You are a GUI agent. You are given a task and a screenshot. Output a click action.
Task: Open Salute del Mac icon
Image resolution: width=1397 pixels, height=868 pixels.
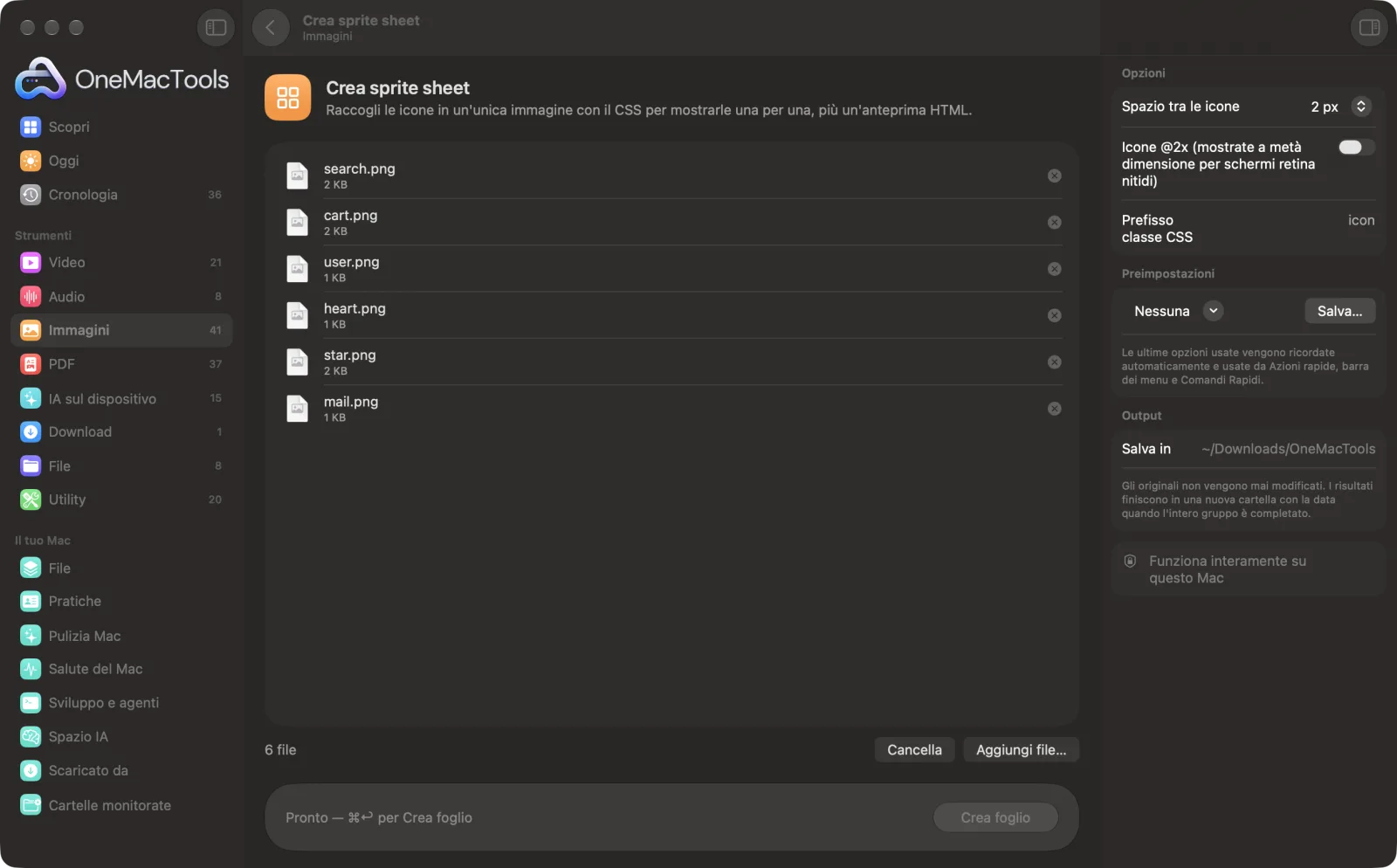[x=31, y=669]
